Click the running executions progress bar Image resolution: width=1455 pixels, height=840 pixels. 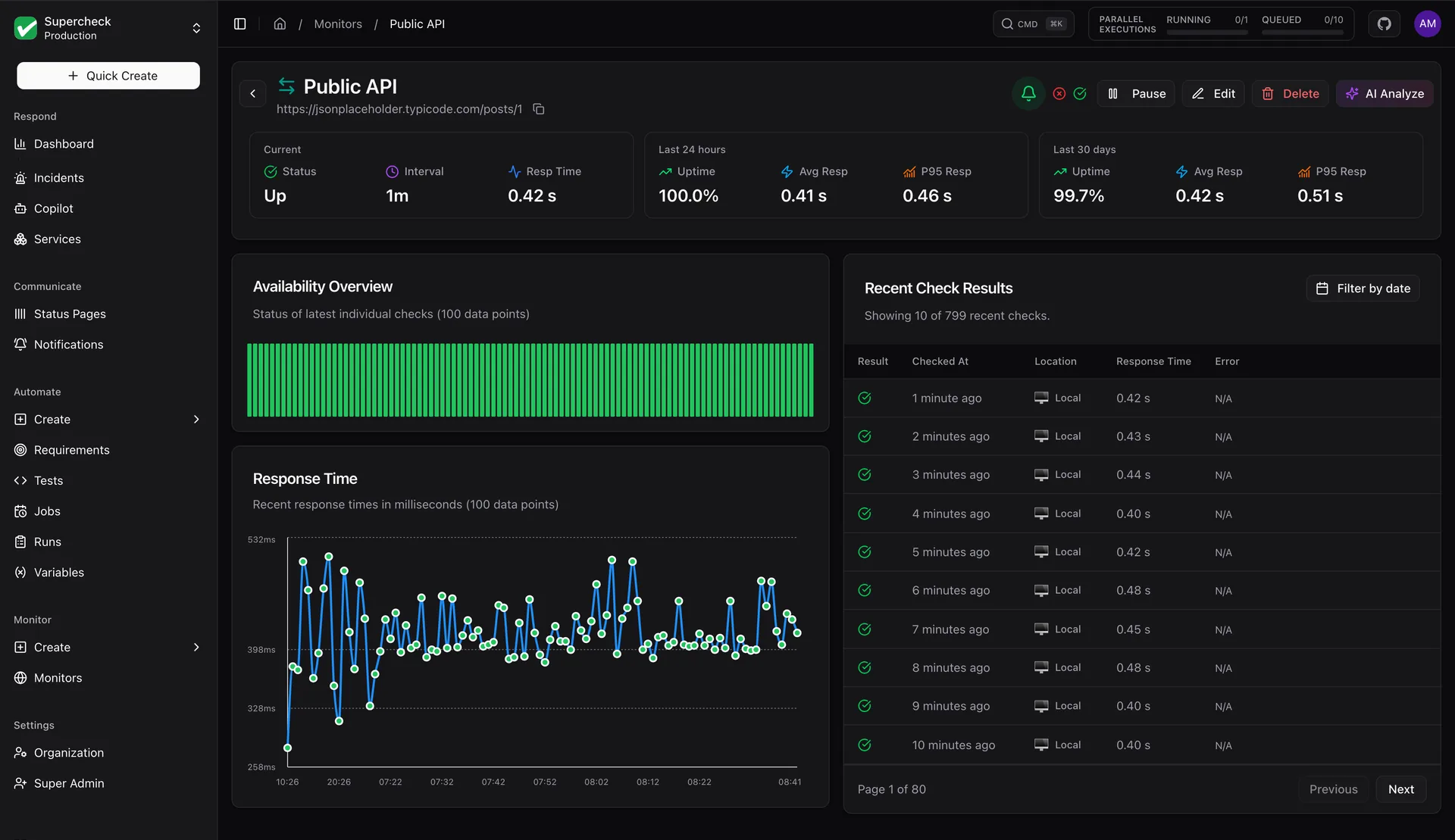1206,33
